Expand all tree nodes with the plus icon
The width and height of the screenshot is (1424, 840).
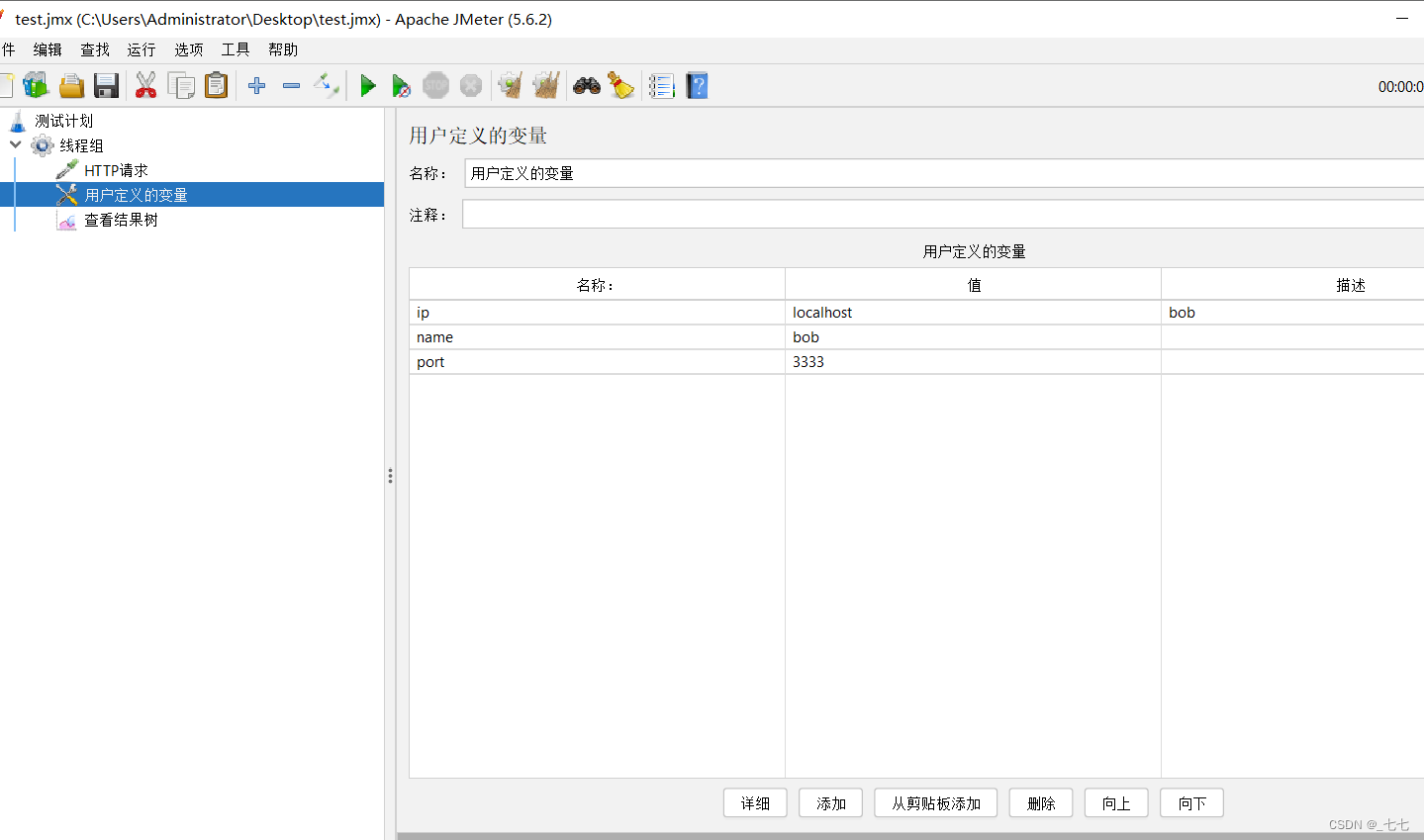tap(256, 86)
